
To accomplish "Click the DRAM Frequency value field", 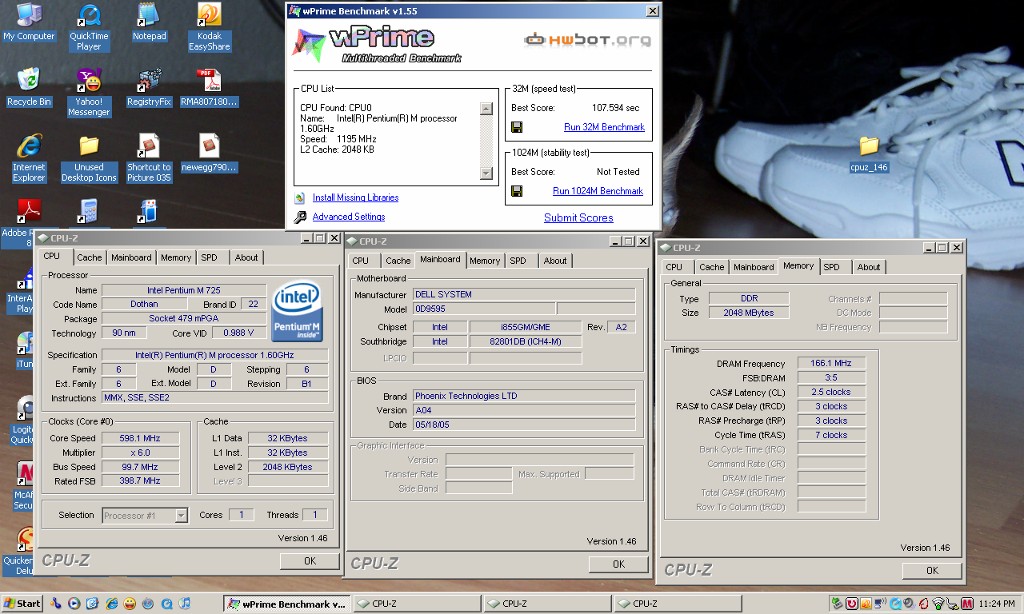I will click(831, 363).
